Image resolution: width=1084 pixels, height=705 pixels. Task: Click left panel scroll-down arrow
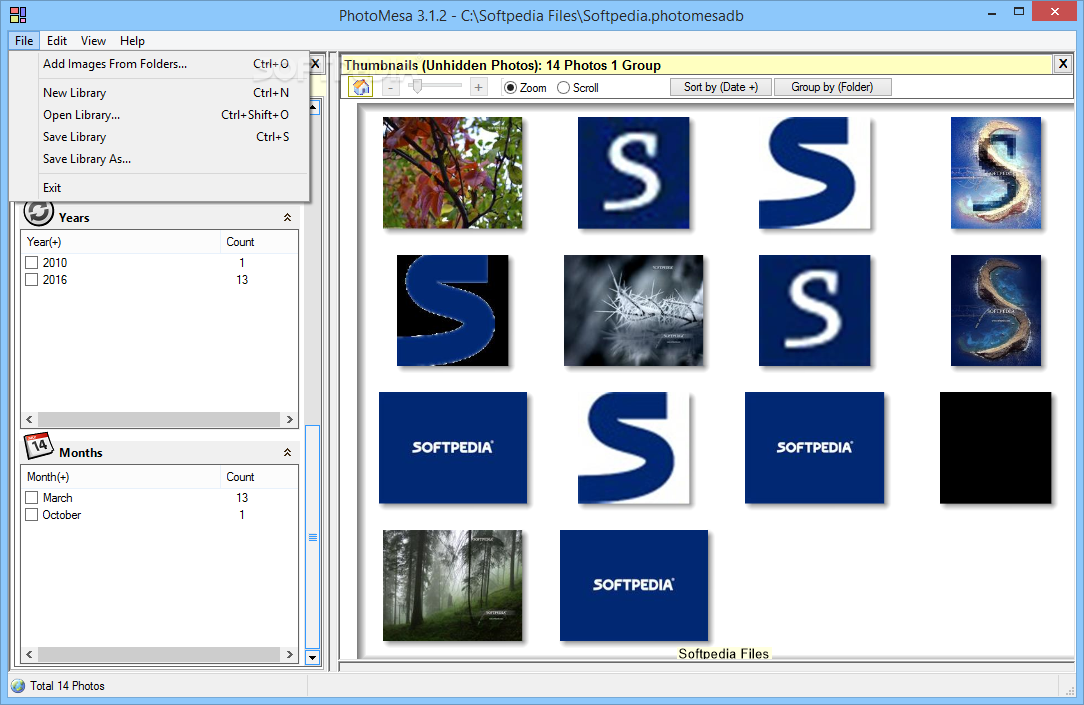(x=312, y=657)
